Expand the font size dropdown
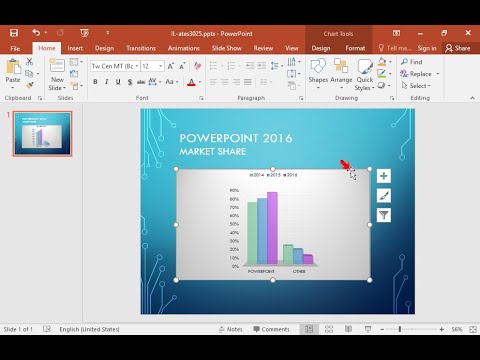This screenshot has height=360, width=480. 161,66
